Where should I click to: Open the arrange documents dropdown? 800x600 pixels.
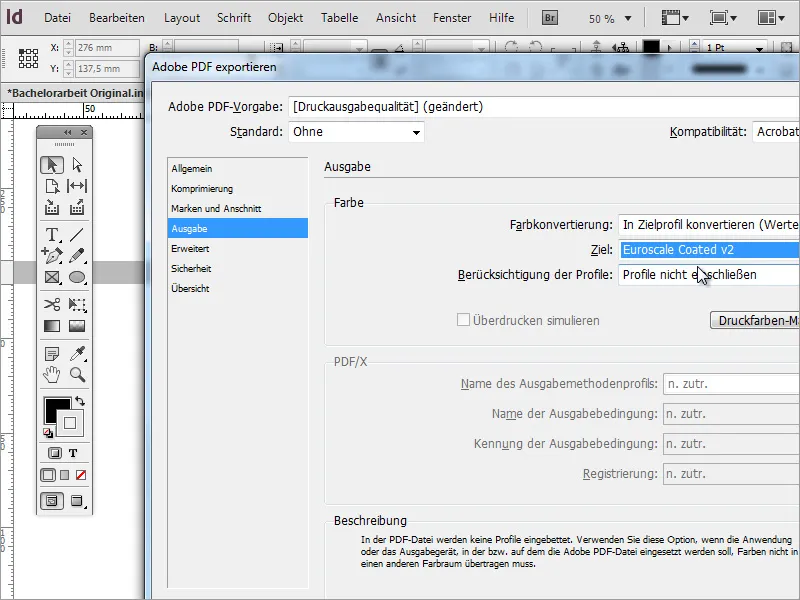(x=771, y=18)
